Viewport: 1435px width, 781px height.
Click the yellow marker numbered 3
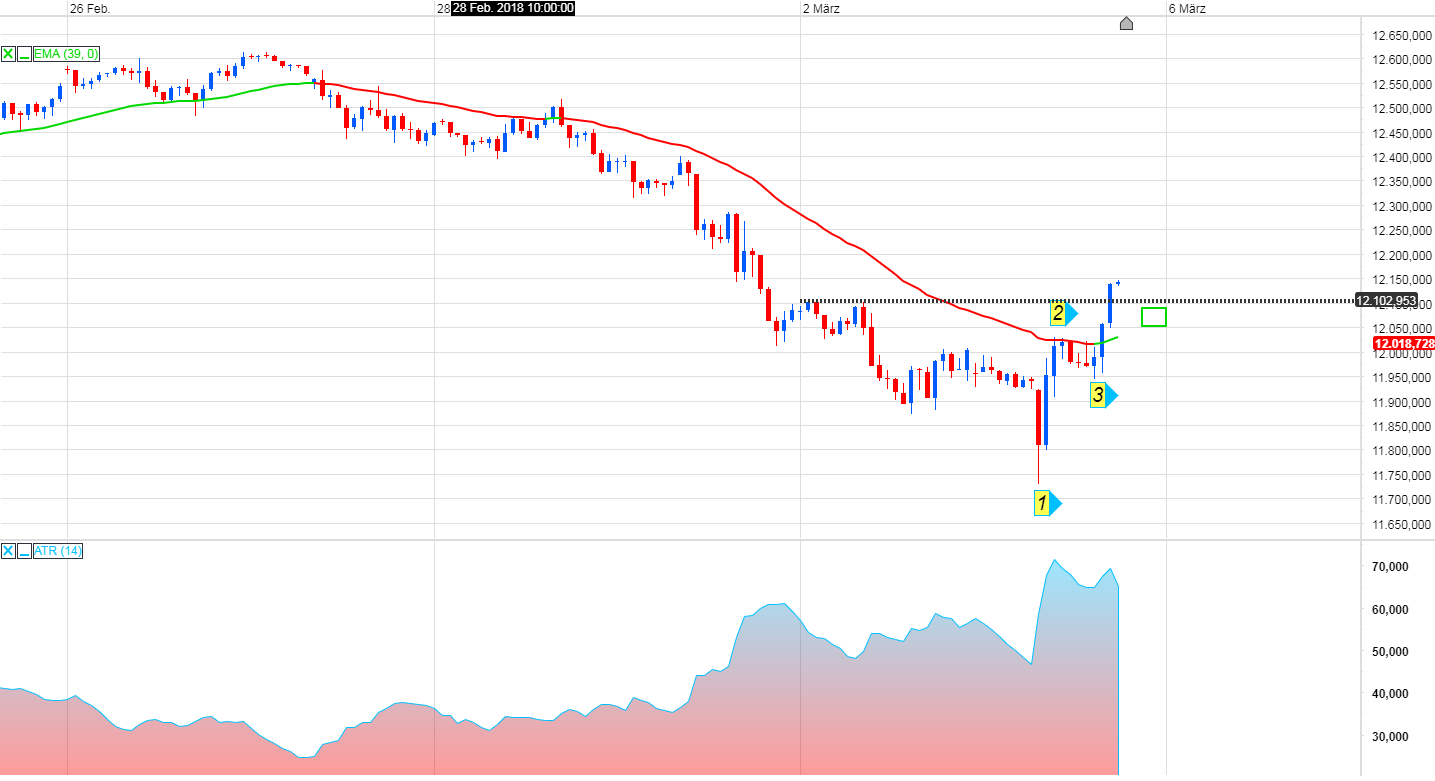click(x=1098, y=396)
